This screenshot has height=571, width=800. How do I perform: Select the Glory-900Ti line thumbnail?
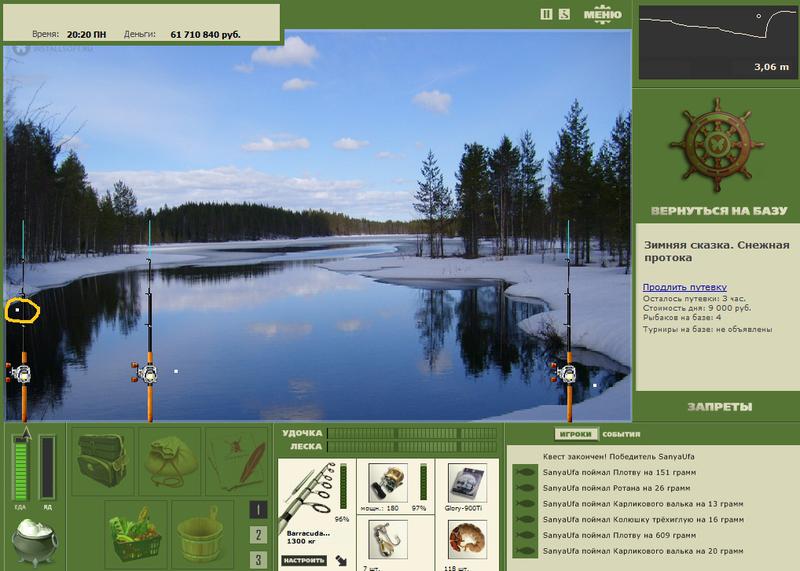pos(466,483)
